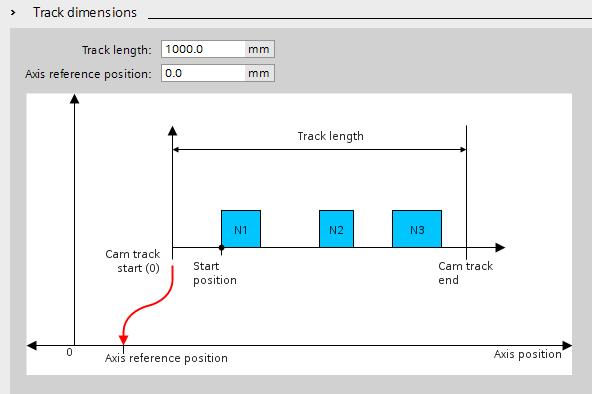
Task: Click the Cam track end label
Action: click(466, 273)
